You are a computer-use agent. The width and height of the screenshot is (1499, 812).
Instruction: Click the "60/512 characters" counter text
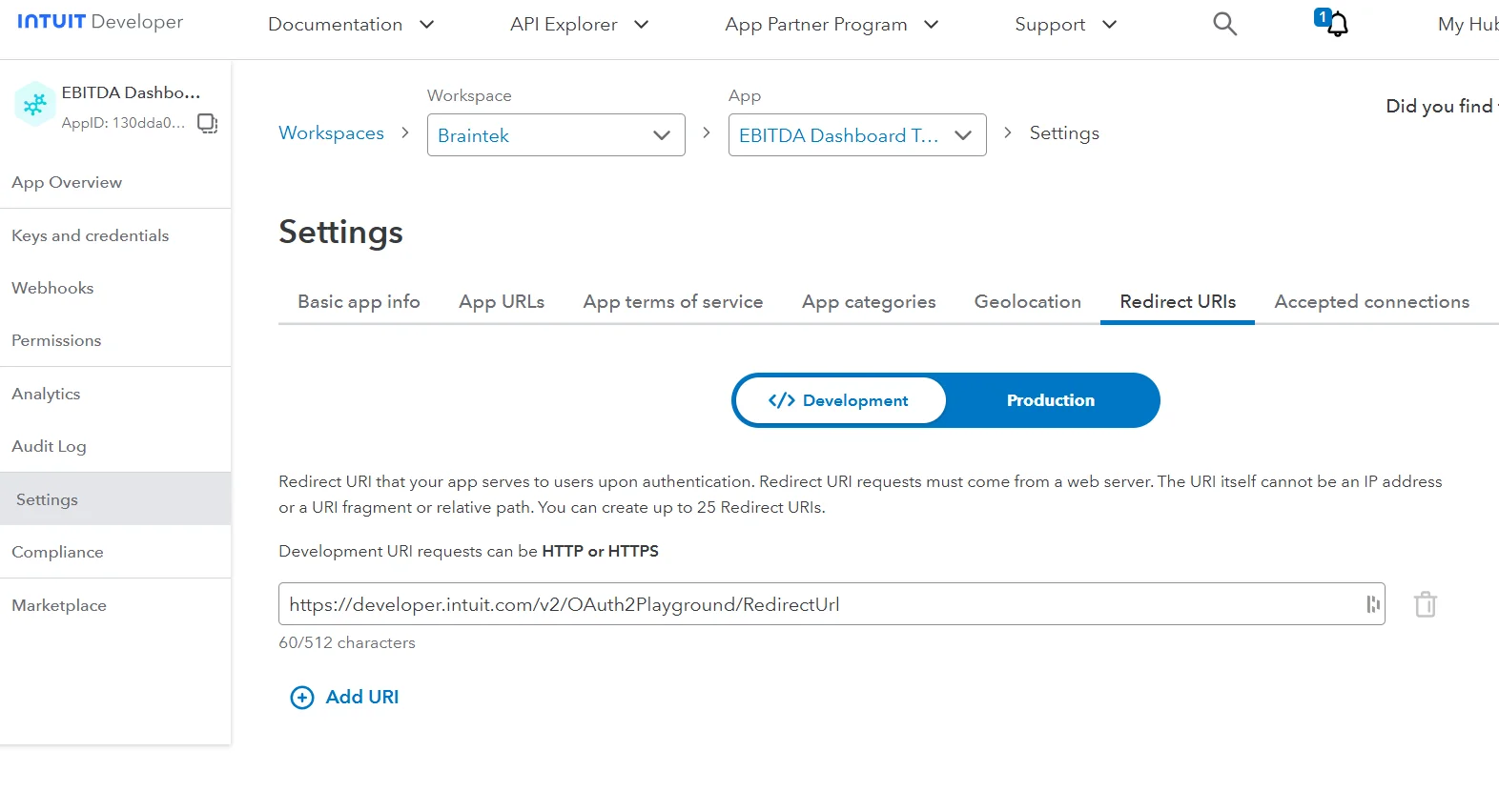pyautogui.click(x=347, y=643)
